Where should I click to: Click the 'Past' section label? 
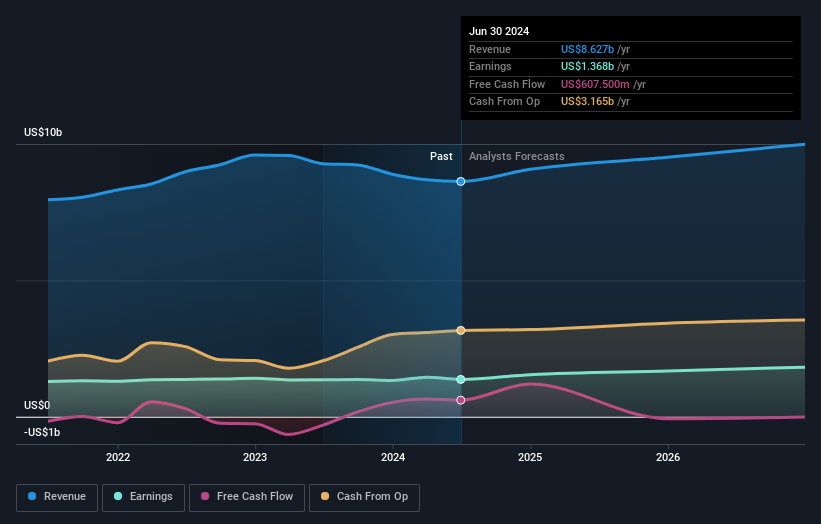click(x=441, y=156)
